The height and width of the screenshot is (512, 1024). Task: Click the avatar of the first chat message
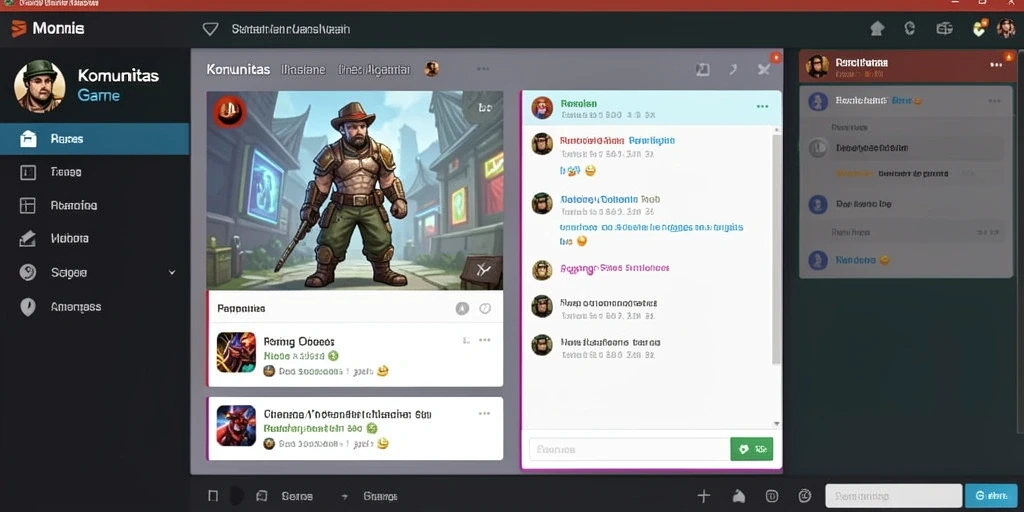click(x=542, y=144)
